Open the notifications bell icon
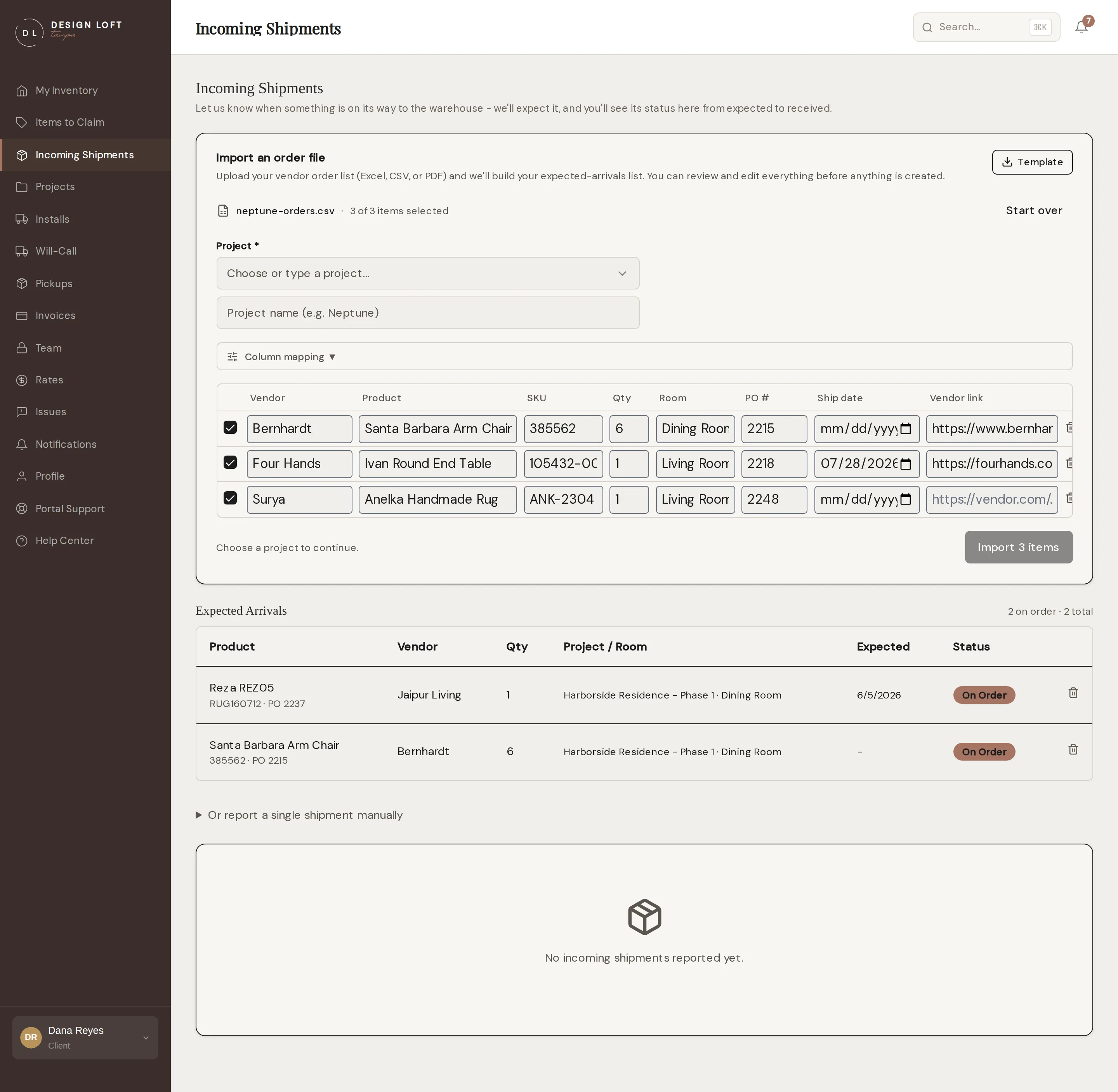Image resolution: width=1118 pixels, height=1092 pixels. [1081, 27]
